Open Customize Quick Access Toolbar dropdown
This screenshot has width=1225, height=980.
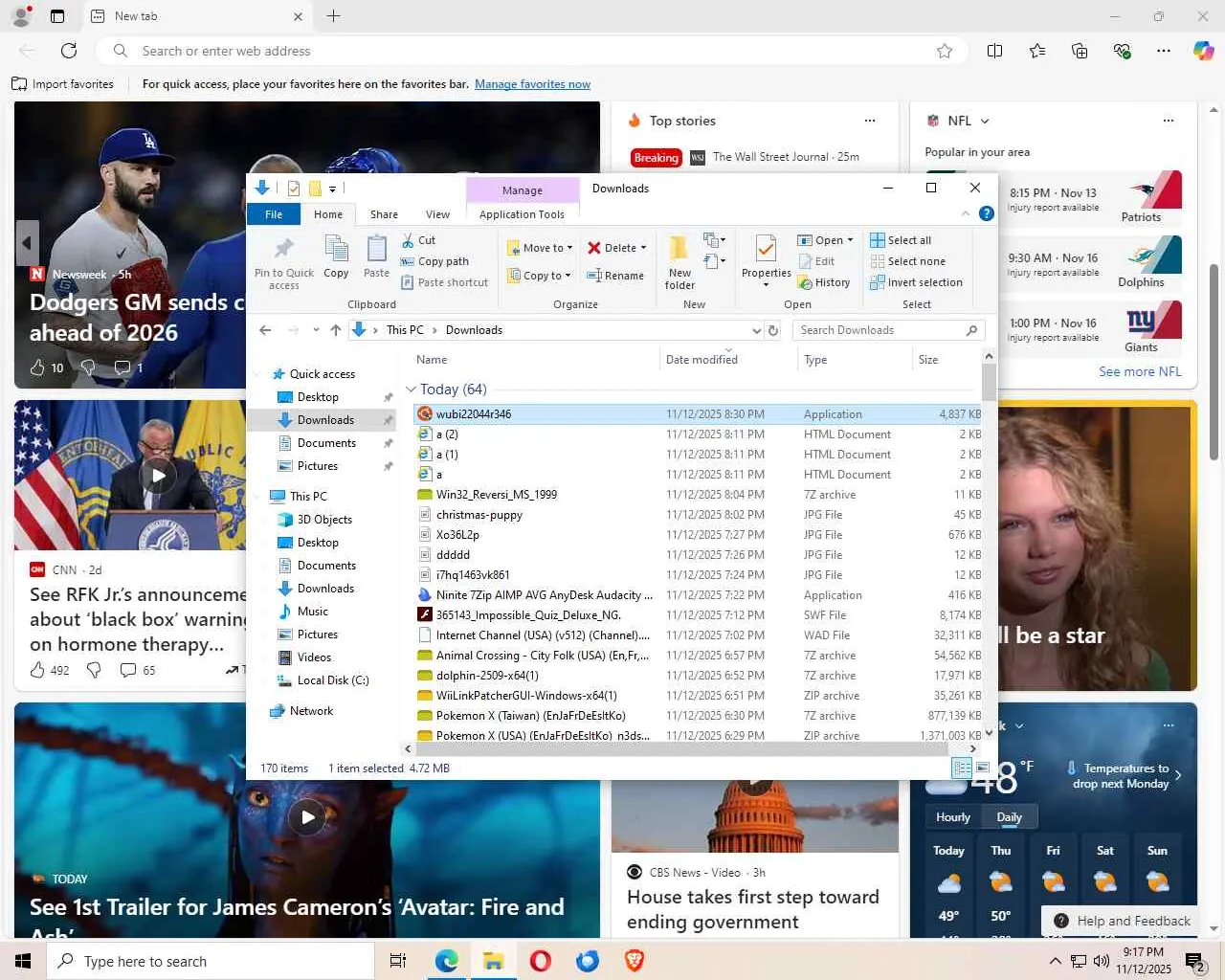[x=332, y=189]
